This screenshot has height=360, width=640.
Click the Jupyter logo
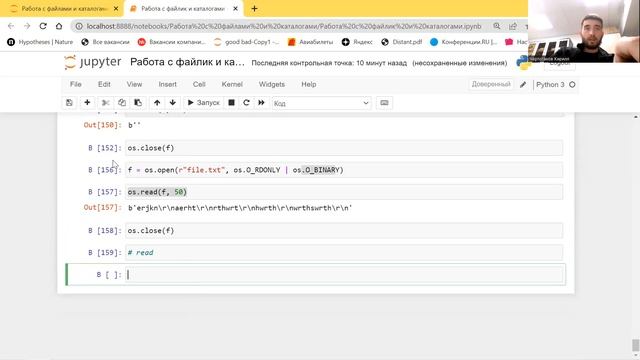point(93,62)
